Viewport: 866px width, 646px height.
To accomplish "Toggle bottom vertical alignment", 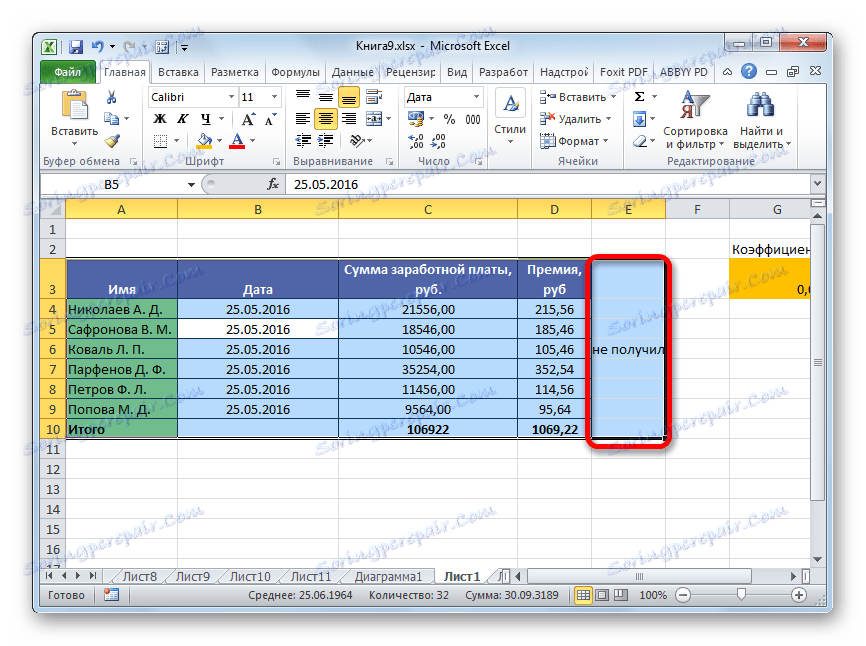I will (348, 97).
